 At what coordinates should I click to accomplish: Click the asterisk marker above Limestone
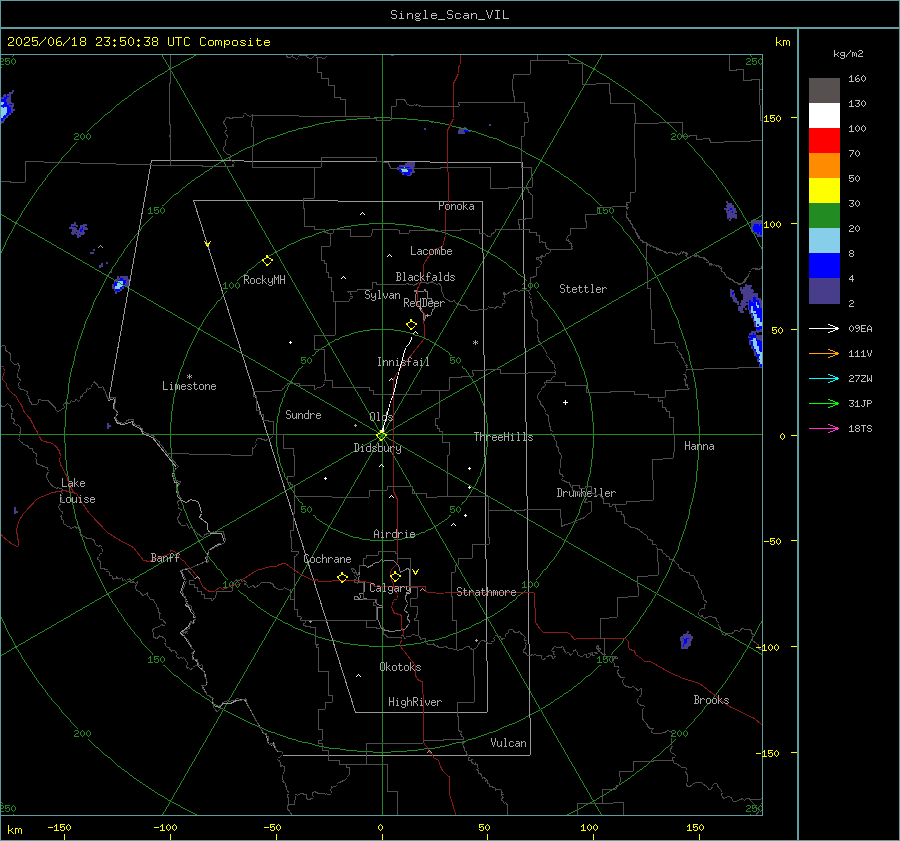tap(189, 377)
